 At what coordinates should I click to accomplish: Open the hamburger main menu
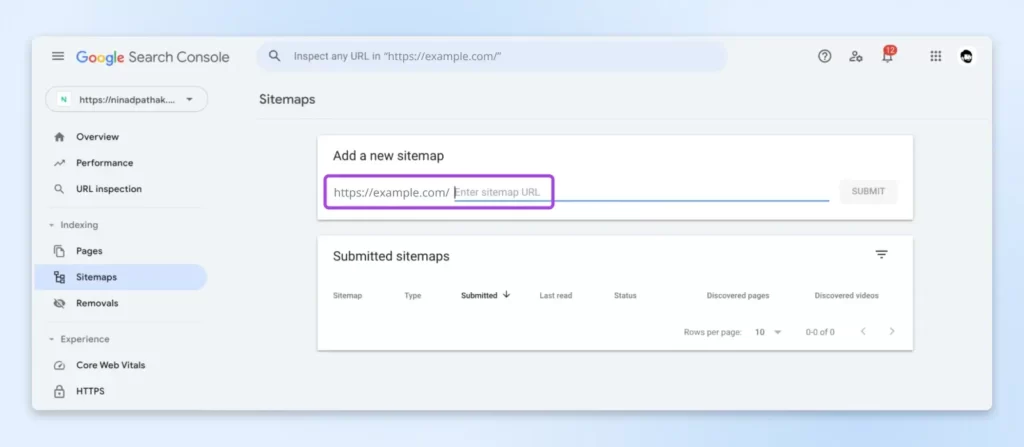(58, 56)
